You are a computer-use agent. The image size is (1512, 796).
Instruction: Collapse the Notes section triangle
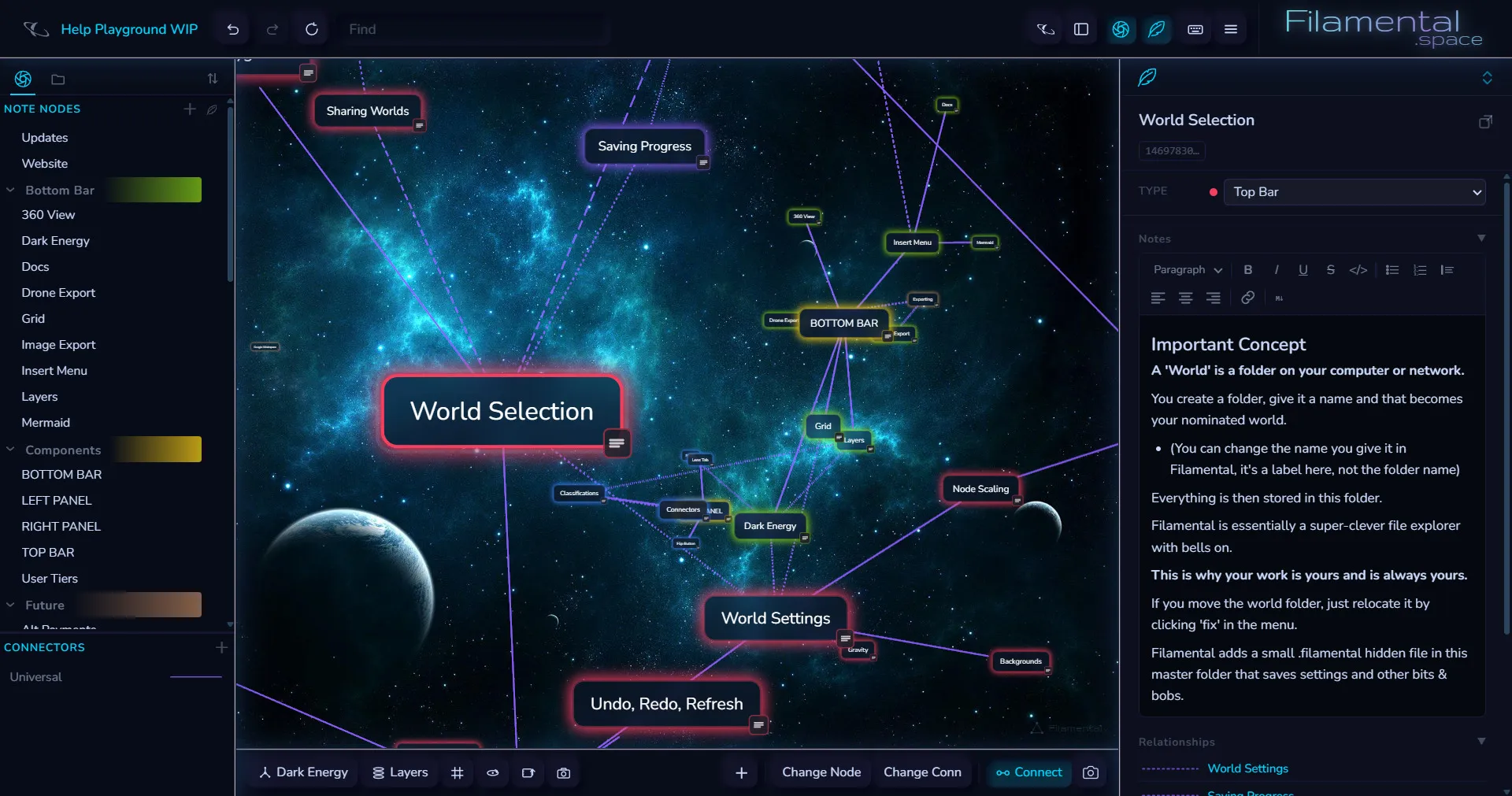1481,238
